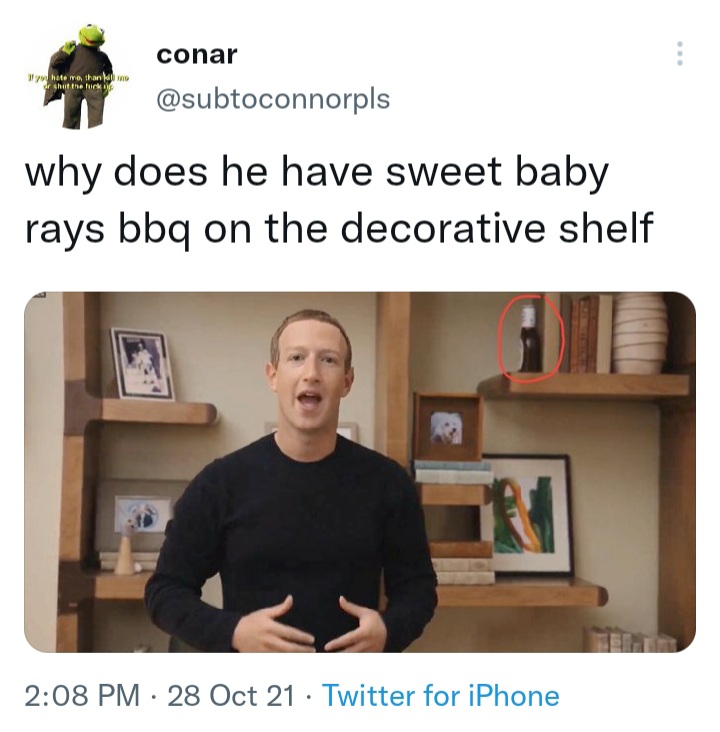720x732 pixels.
Task: Click the 28 Oct 21 date
Action: [231, 696]
